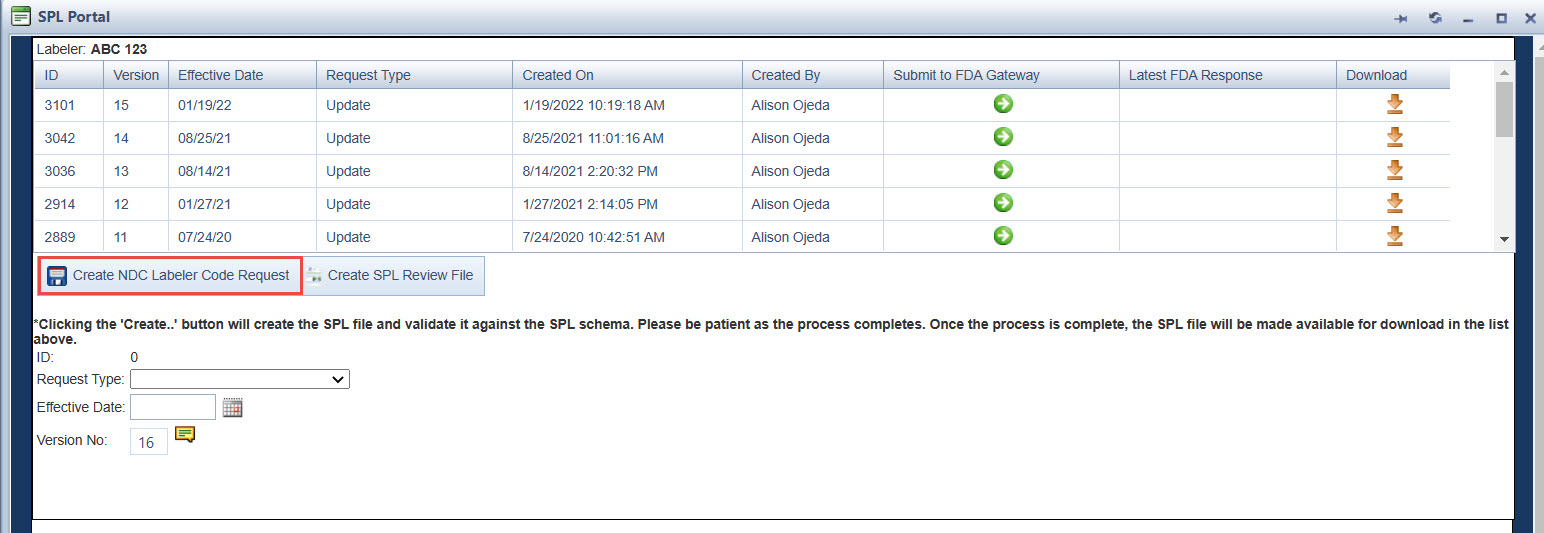
Task: Submit version 11 to the FDA Gateway
Action: tap(1002, 236)
